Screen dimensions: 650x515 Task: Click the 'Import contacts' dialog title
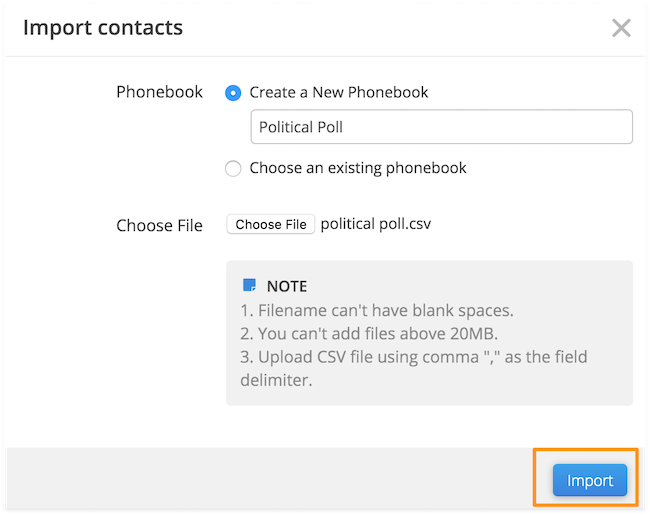pyautogui.click(x=103, y=28)
